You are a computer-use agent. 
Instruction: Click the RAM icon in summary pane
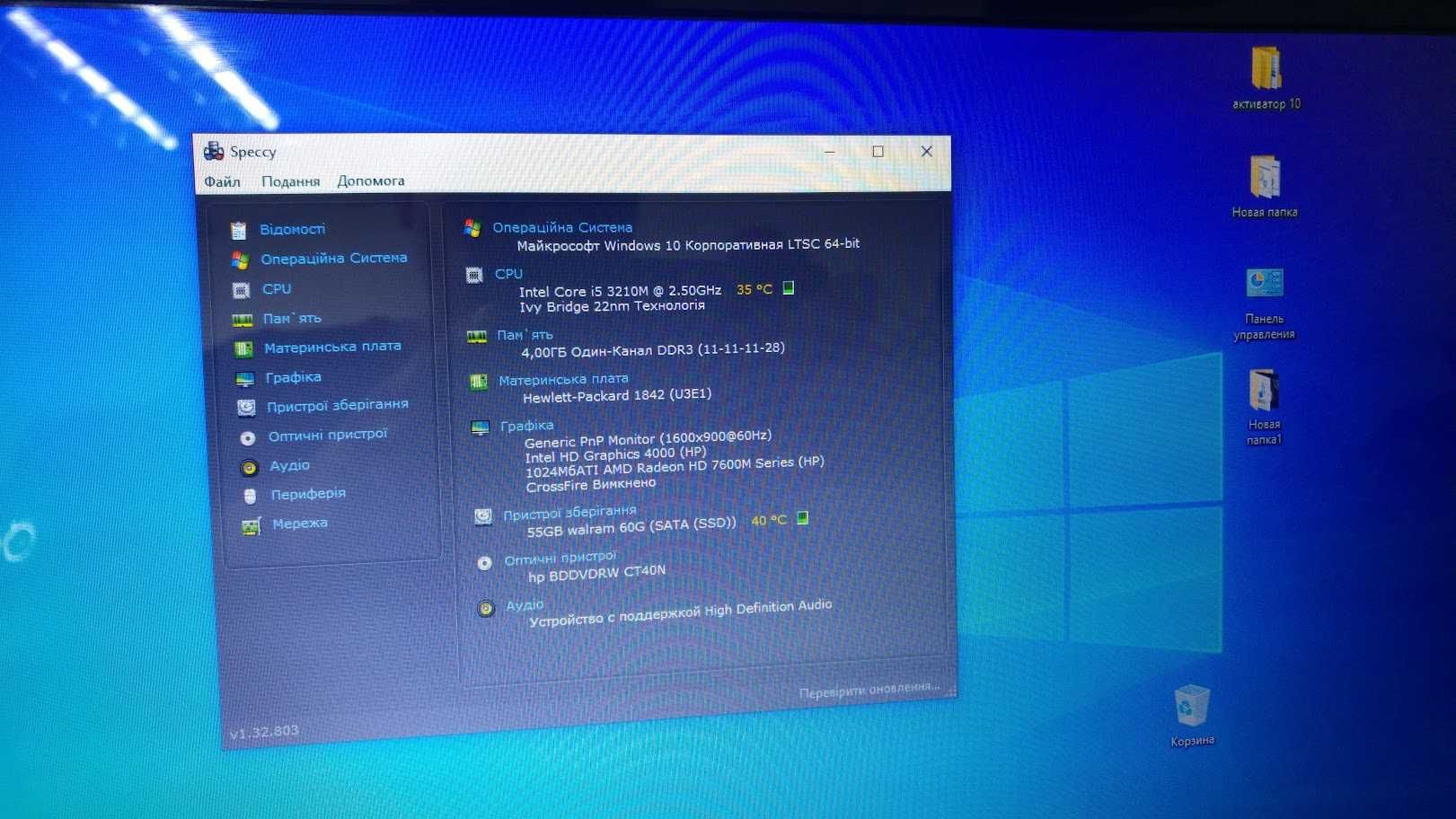[477, 337]
